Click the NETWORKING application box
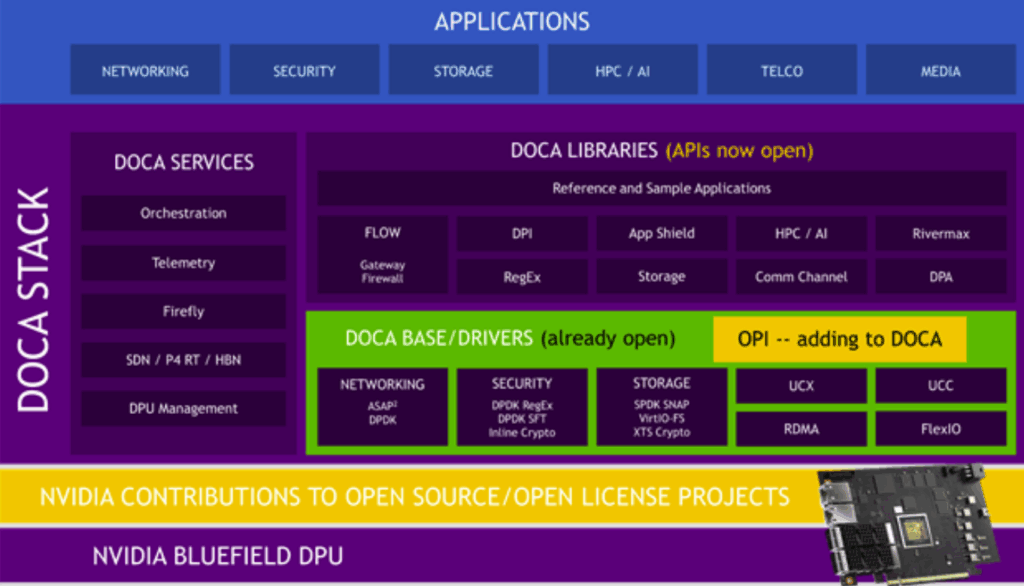The image size is (1024, 586). tap(145, 71)
